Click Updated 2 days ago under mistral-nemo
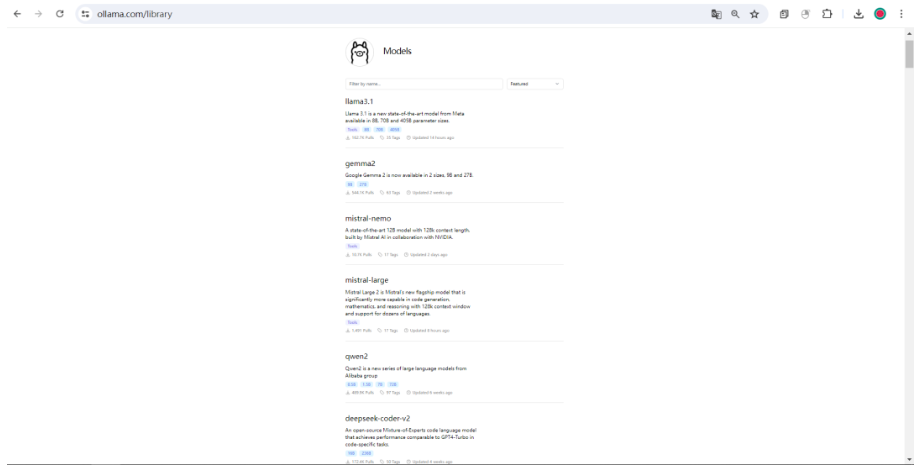Viewport: 921px width, 470px height. [425, 255]
